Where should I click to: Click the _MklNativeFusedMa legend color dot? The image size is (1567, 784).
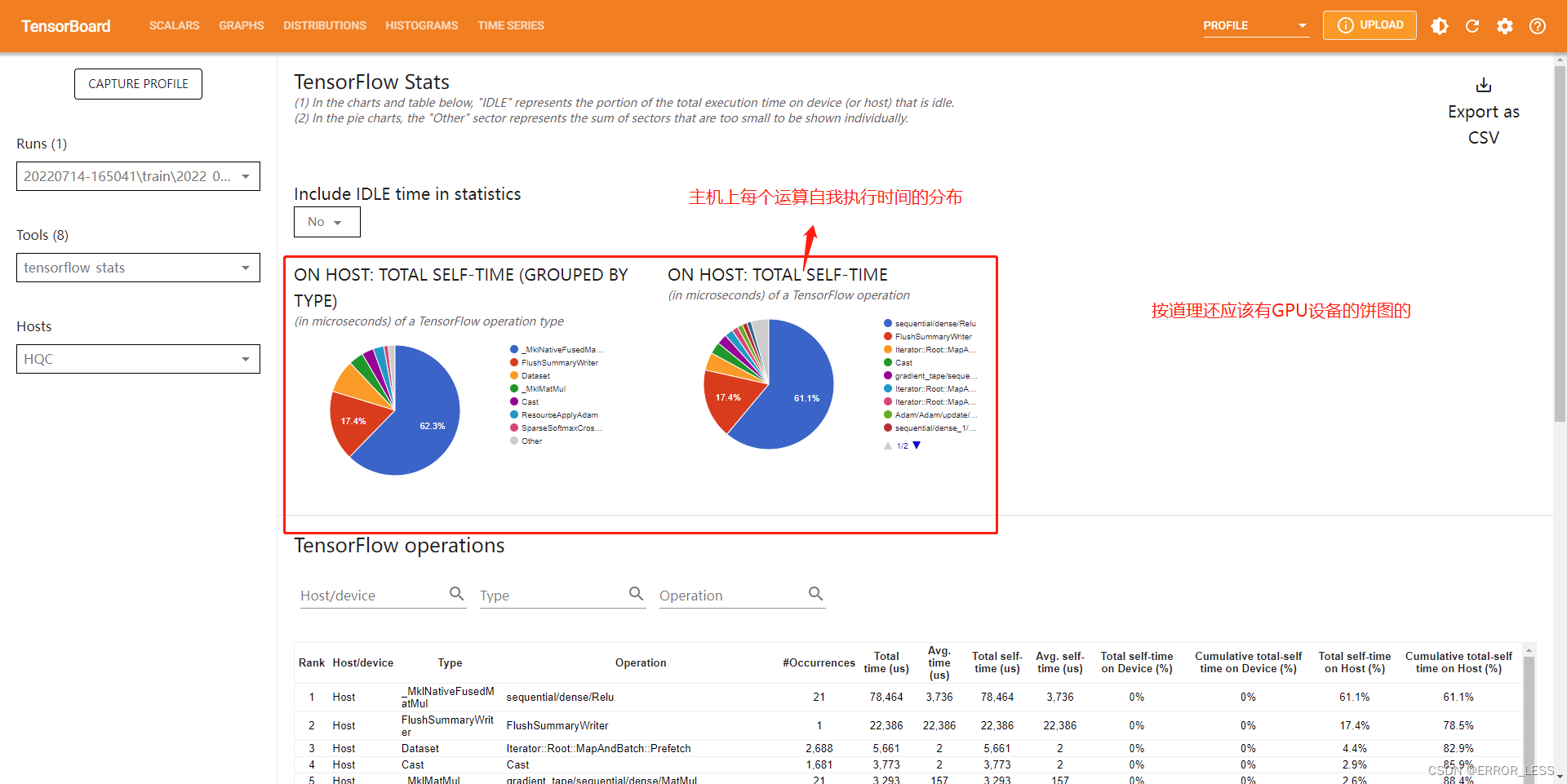(514, 350)
